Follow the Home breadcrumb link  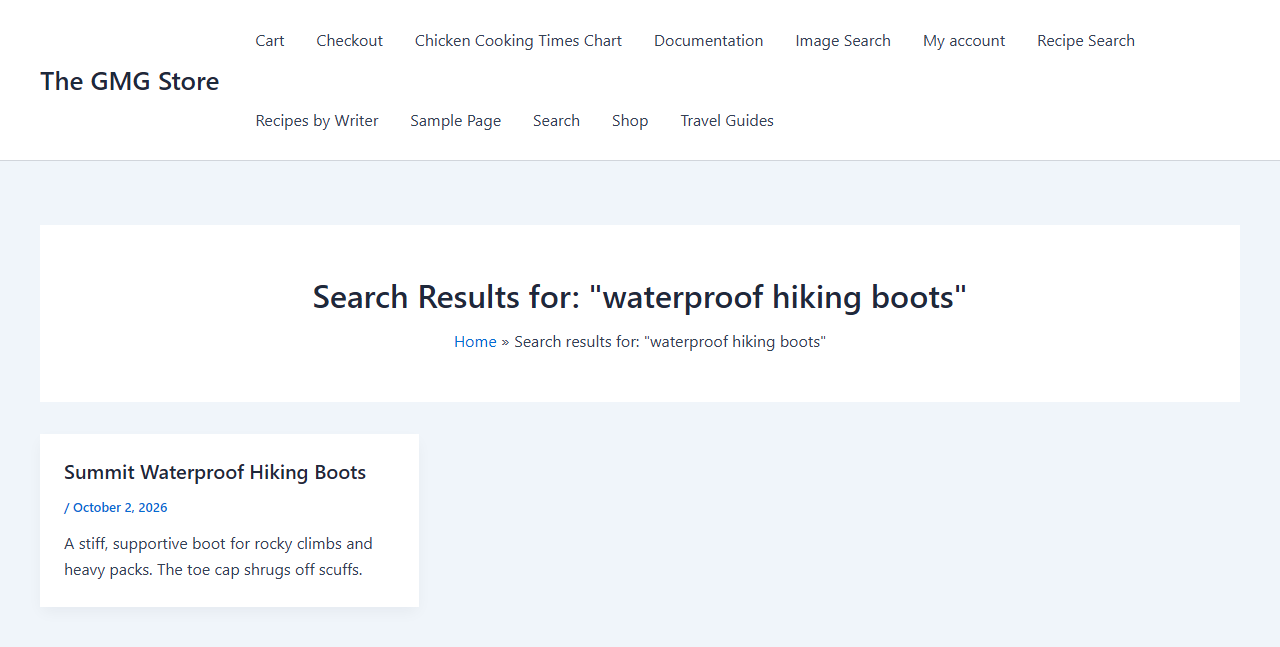click(x=475, y=342)
